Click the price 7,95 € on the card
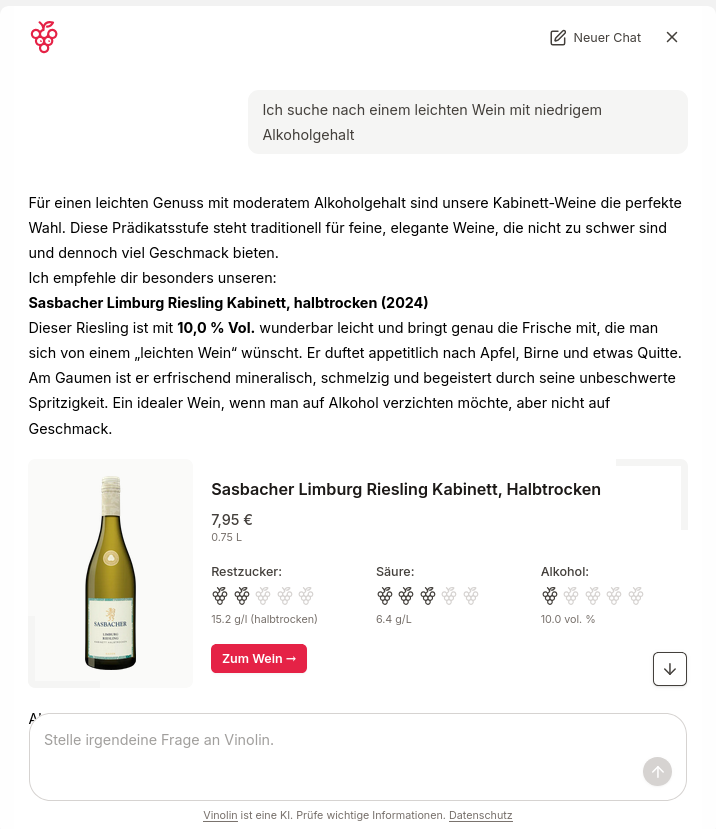Viewport: 716px width, 829px height. pyautogui.click(x=231, y=519)
